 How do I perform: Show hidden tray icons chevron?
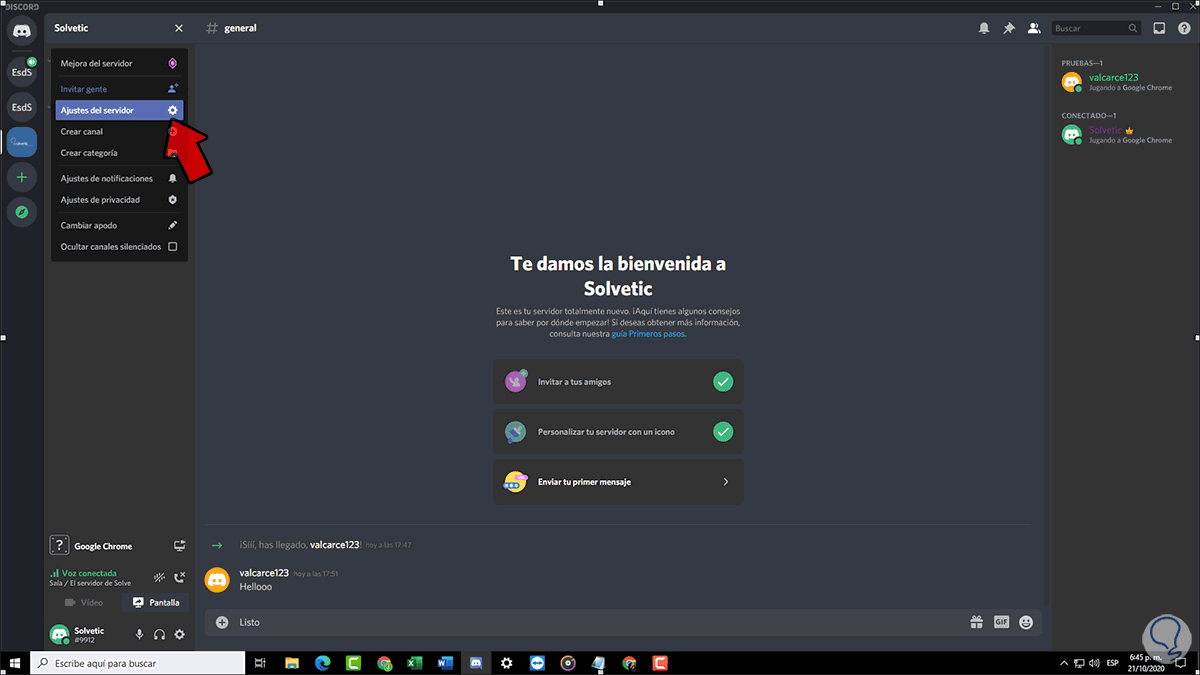[1063, 662]
